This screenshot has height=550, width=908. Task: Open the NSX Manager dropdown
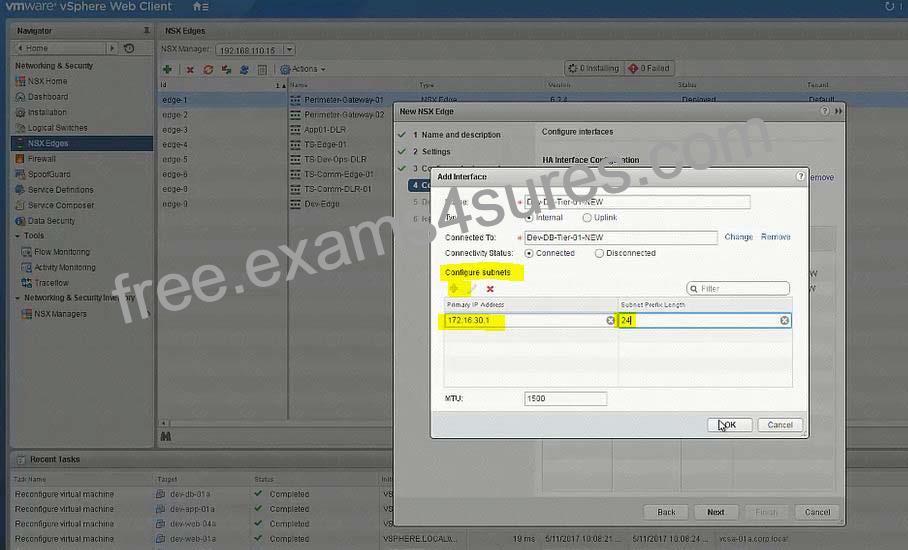click(290, 50)
